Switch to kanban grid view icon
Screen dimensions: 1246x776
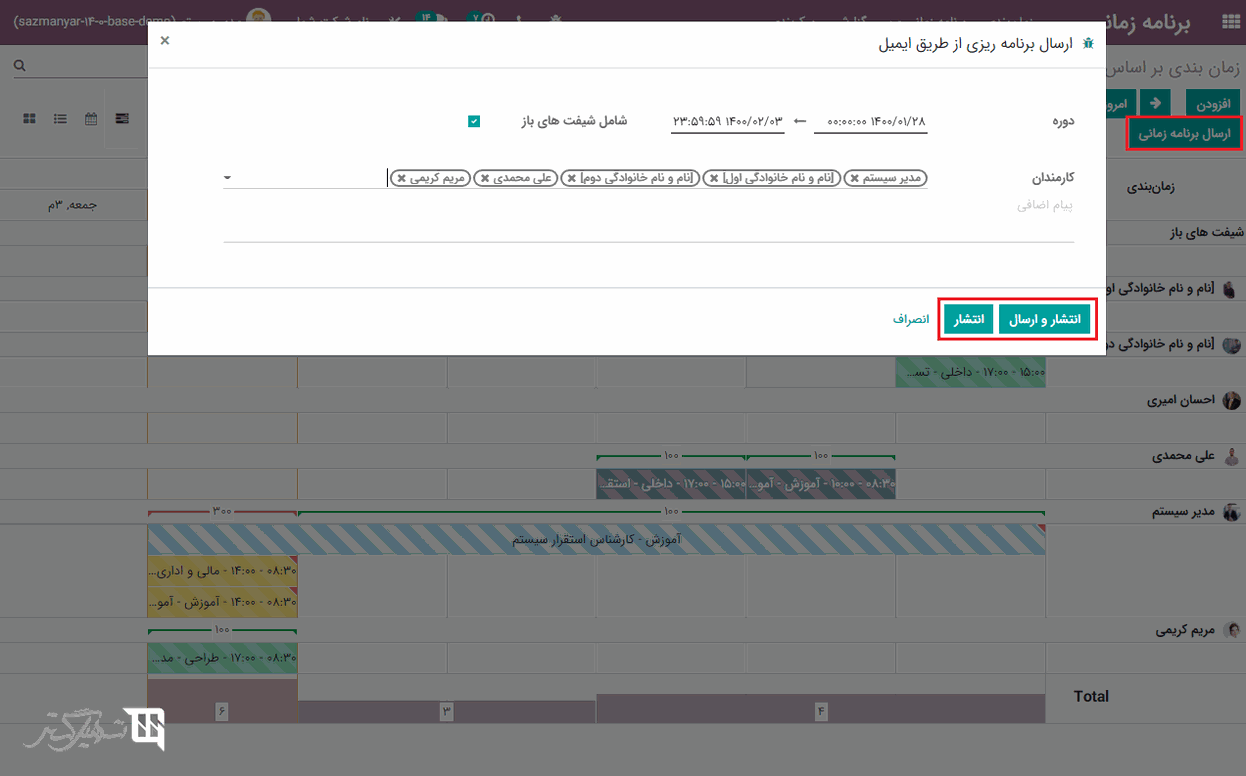[x=30, y=119]
